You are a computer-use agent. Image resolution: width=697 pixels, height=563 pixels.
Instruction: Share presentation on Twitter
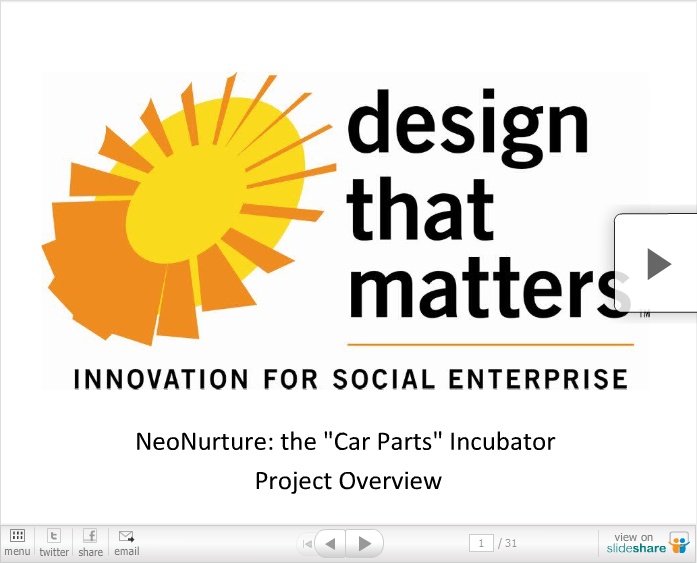tap(54, 542)
